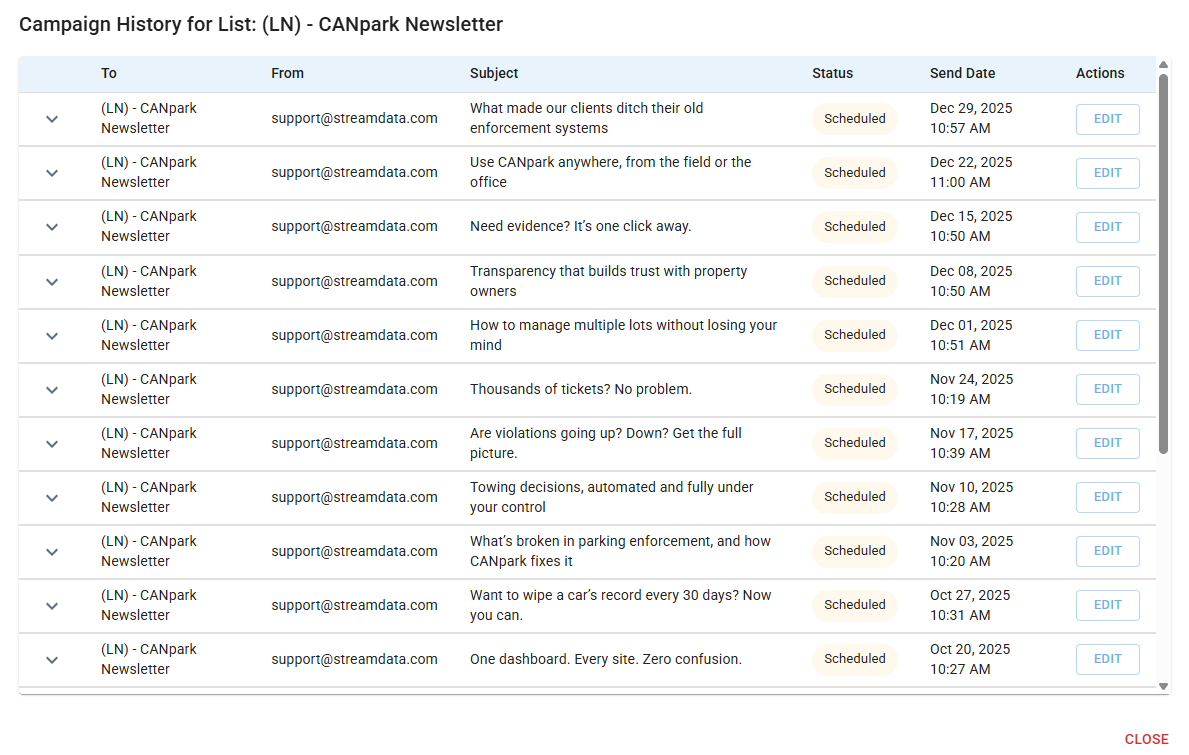Expand the 'Need evidence? It's one click away.' campaign
The image size is (1189, 755).
tap(52, 227)
